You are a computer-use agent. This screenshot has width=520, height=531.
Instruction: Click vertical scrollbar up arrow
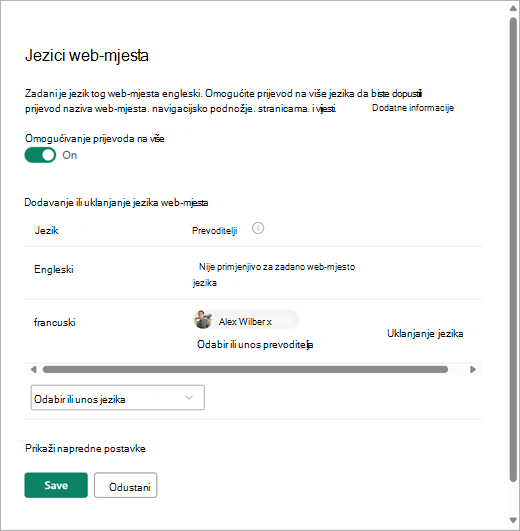(x=514, y=8)
